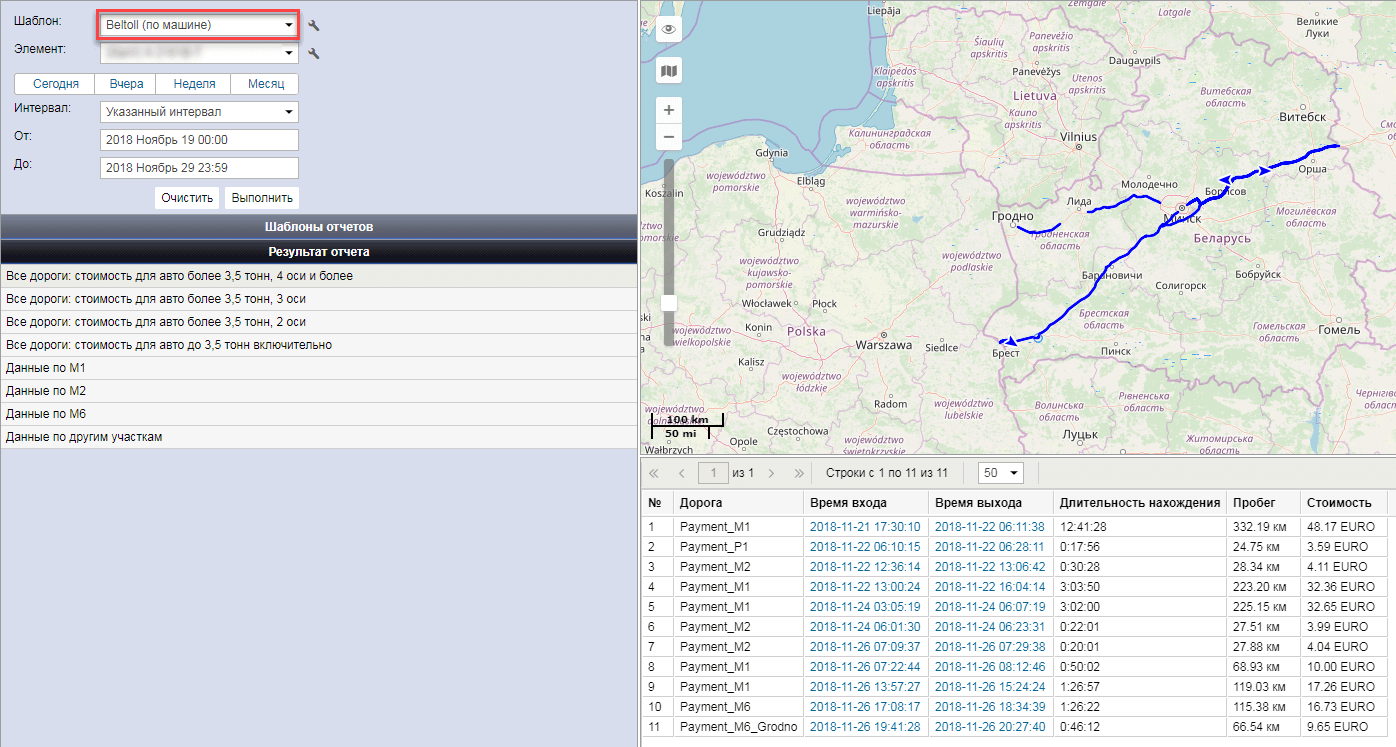Go to the next results page

[x=771, y=473]
